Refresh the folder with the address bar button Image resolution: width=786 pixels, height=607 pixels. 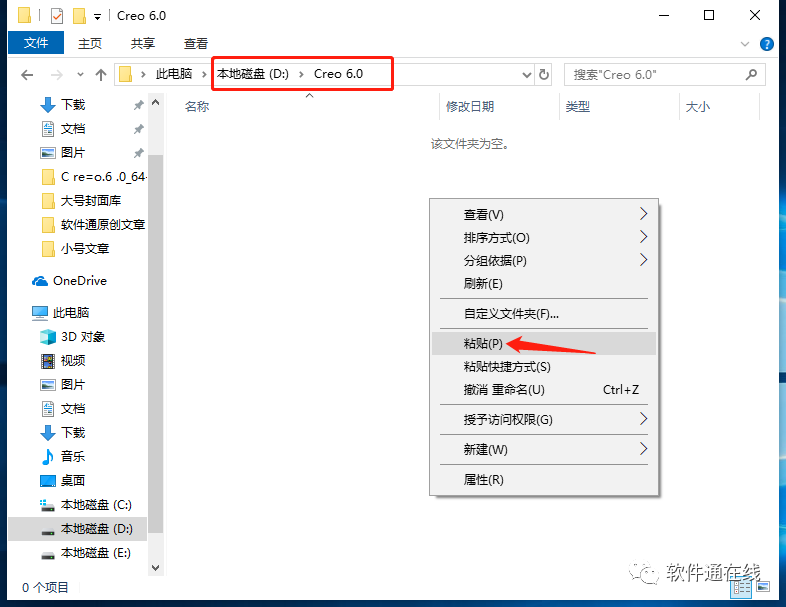click(x=543, y=75)
